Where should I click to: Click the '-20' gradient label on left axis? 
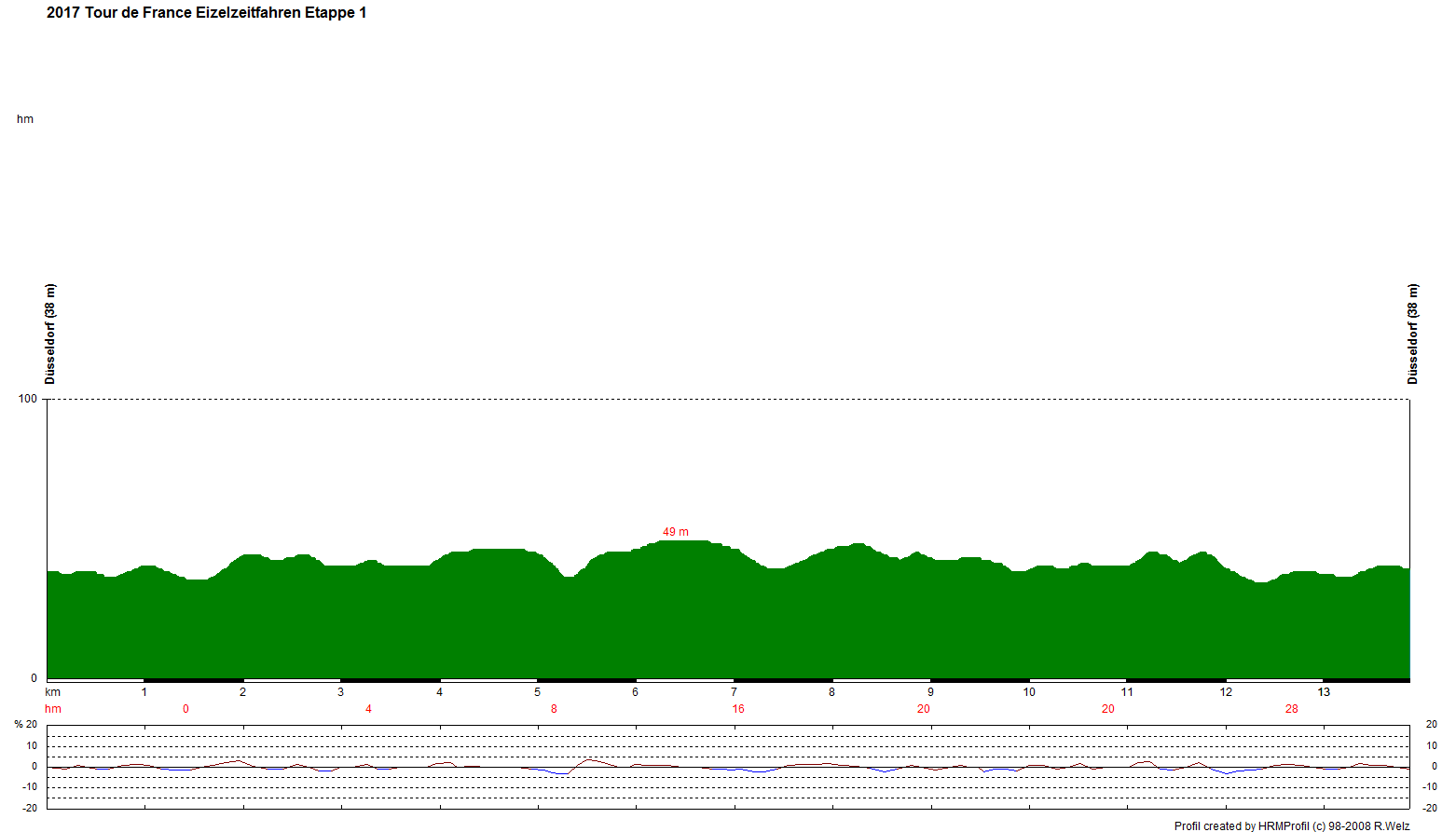click(30, 808)
